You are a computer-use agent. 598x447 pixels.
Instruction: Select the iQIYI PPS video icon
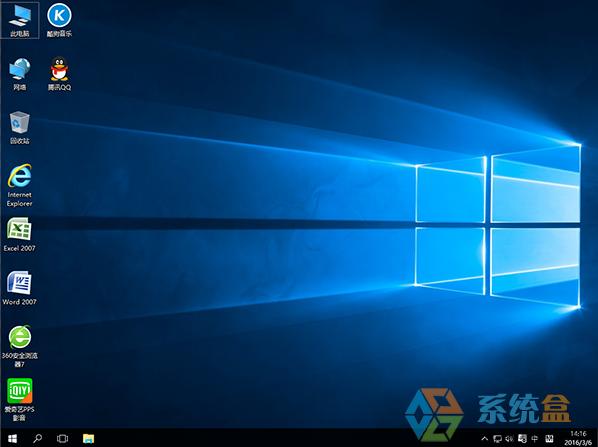pos(19,400)
